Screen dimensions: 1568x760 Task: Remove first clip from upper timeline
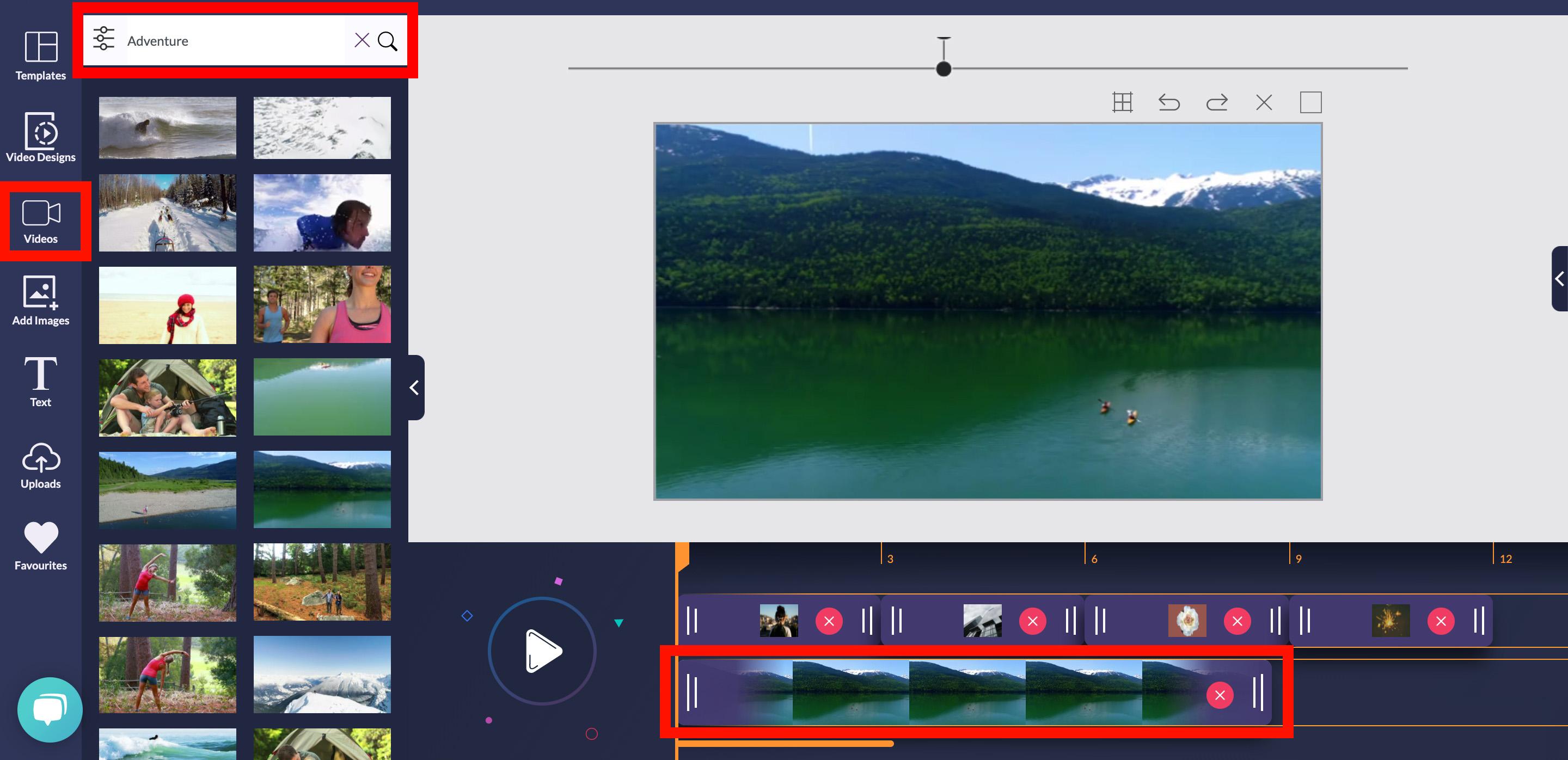829,620
